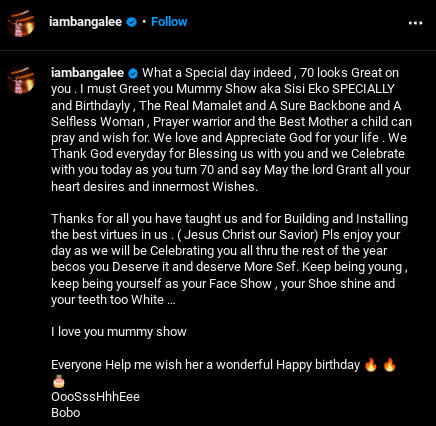The height and width of the screenshot is (426, 436).
Task: Click the 'heart desires and innermost Wishes' line
Action: pyautogui.click(x=154, y=186)
